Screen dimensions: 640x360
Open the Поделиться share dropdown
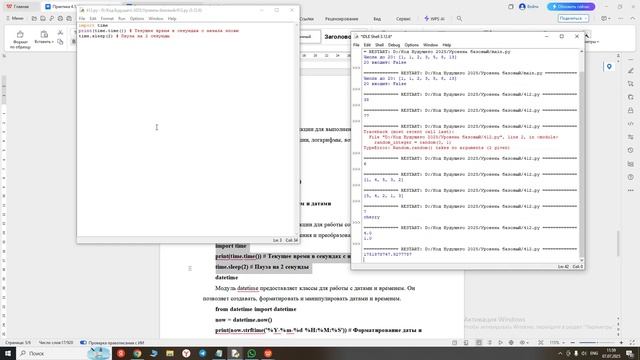click(573, 18)
